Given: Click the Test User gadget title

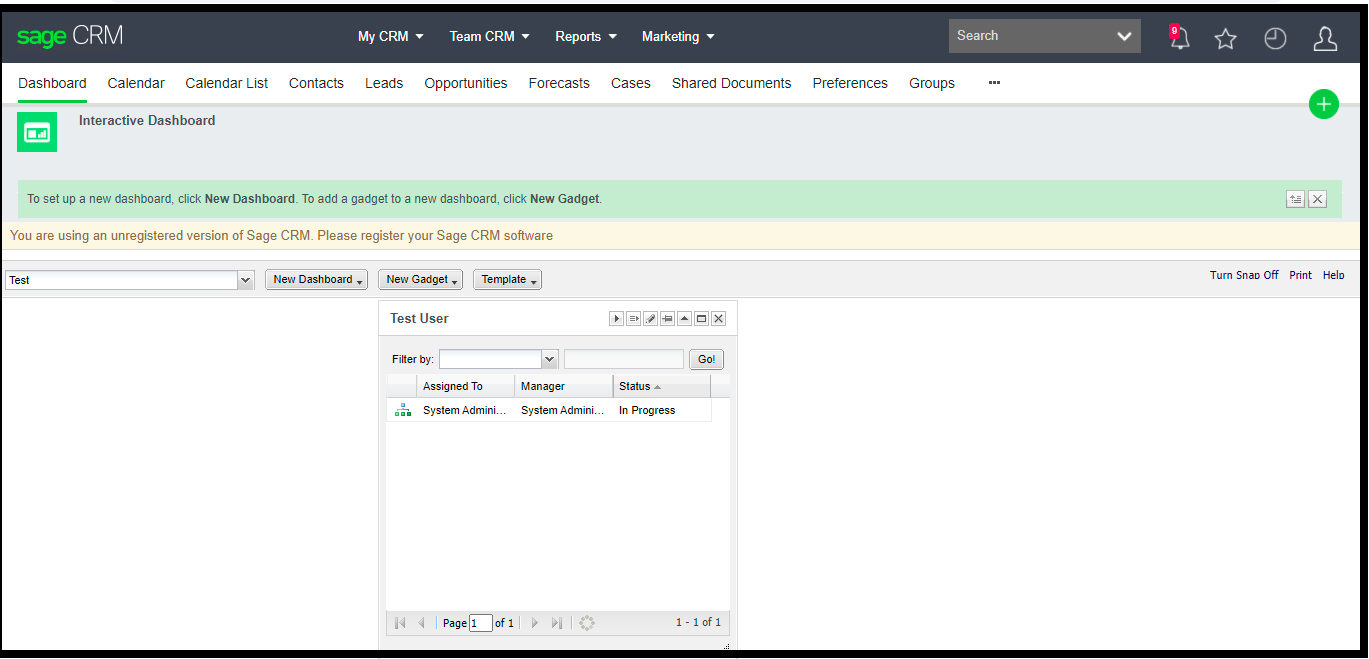Looking at the screenshot, I should (419, 318).
